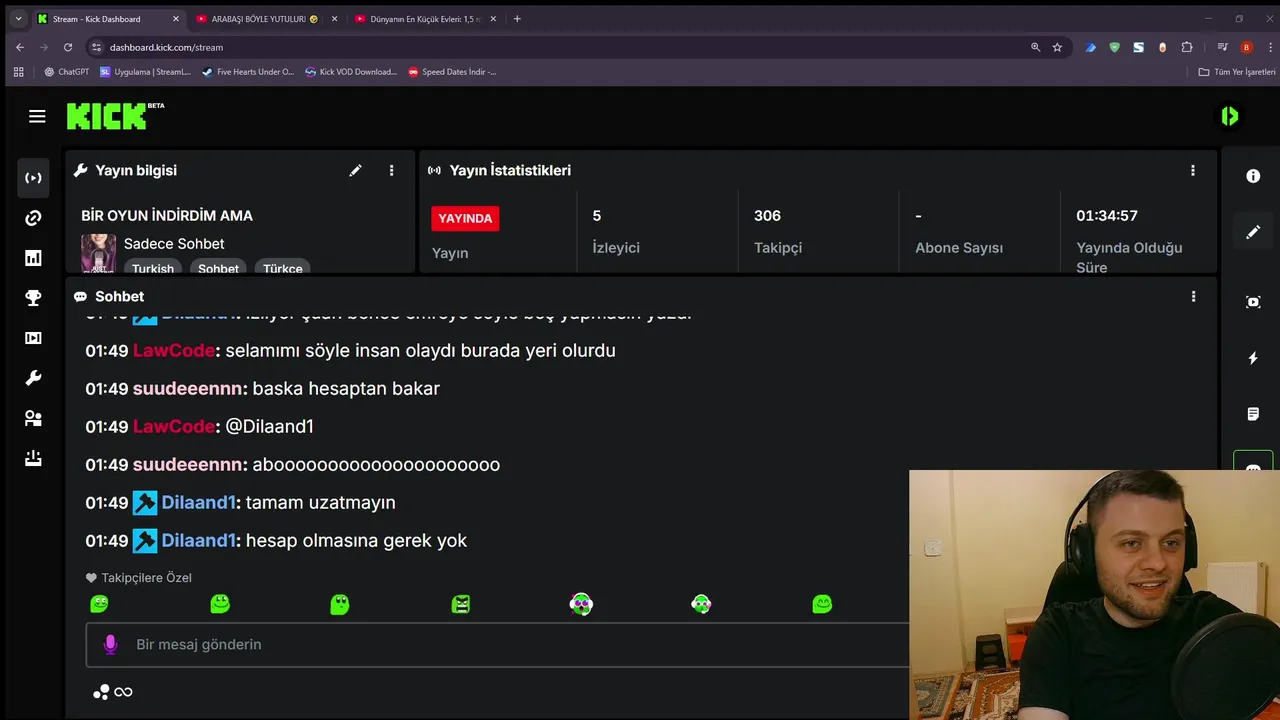The height and width of the screenshot is (720, 1280).
Task: Open the analytics chart sidebar icon
Action: [x=33, y=258]
